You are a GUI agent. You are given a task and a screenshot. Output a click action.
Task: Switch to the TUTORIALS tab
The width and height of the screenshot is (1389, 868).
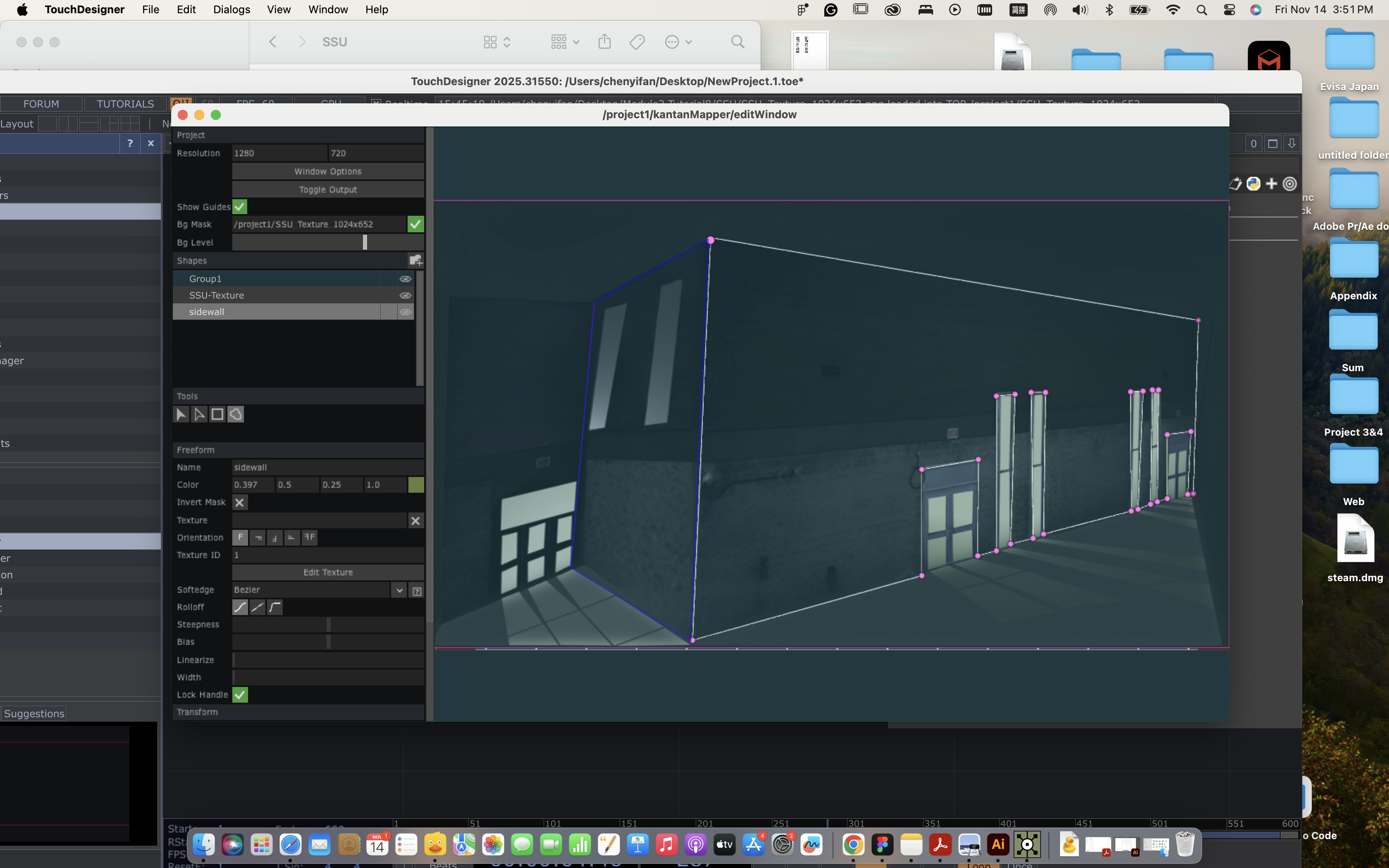pos(125,104)
